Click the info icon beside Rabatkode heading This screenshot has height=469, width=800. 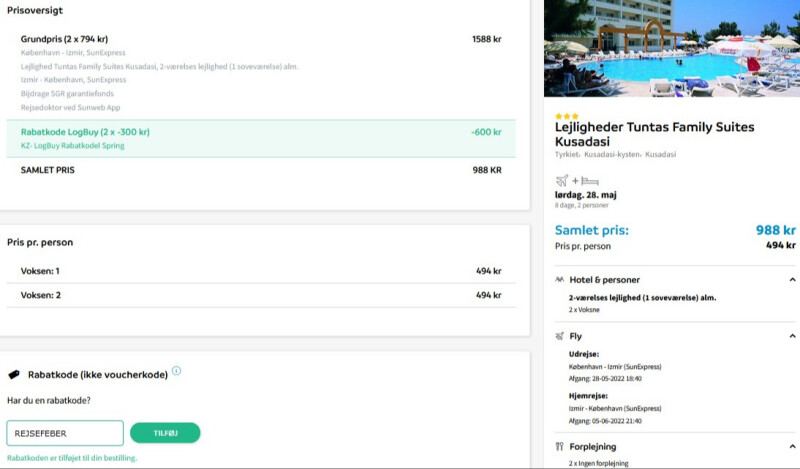coord(176,371)
